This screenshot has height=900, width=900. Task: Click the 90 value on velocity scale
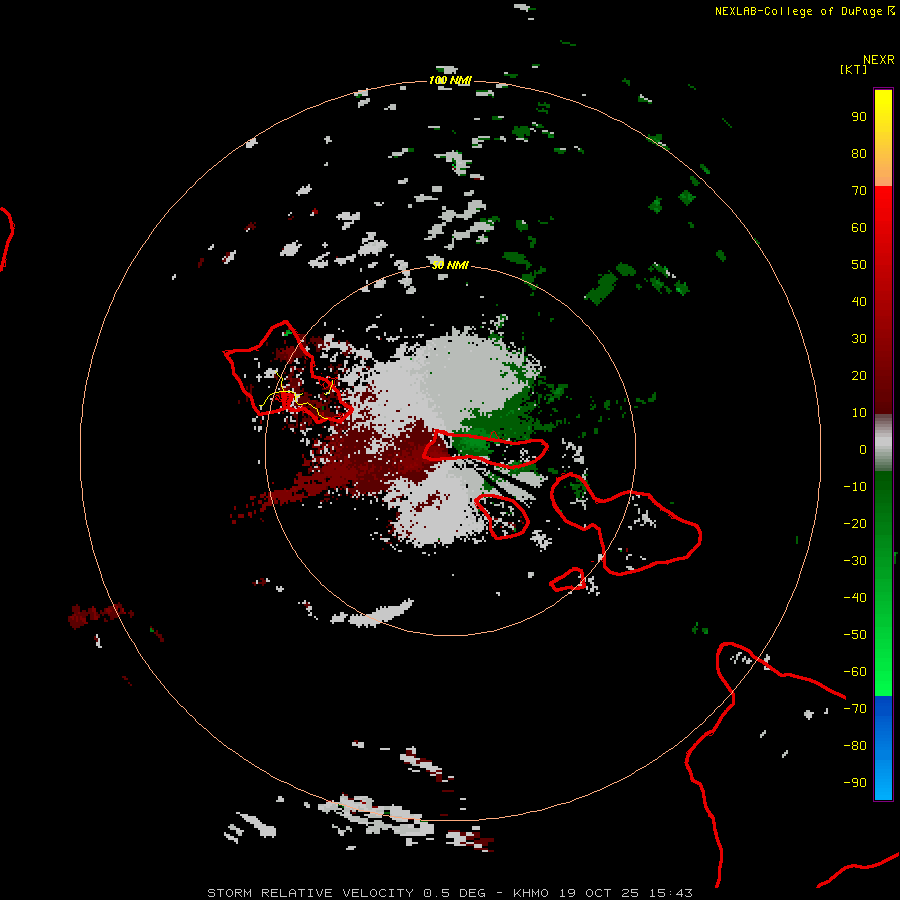click(x=859, y=117)
